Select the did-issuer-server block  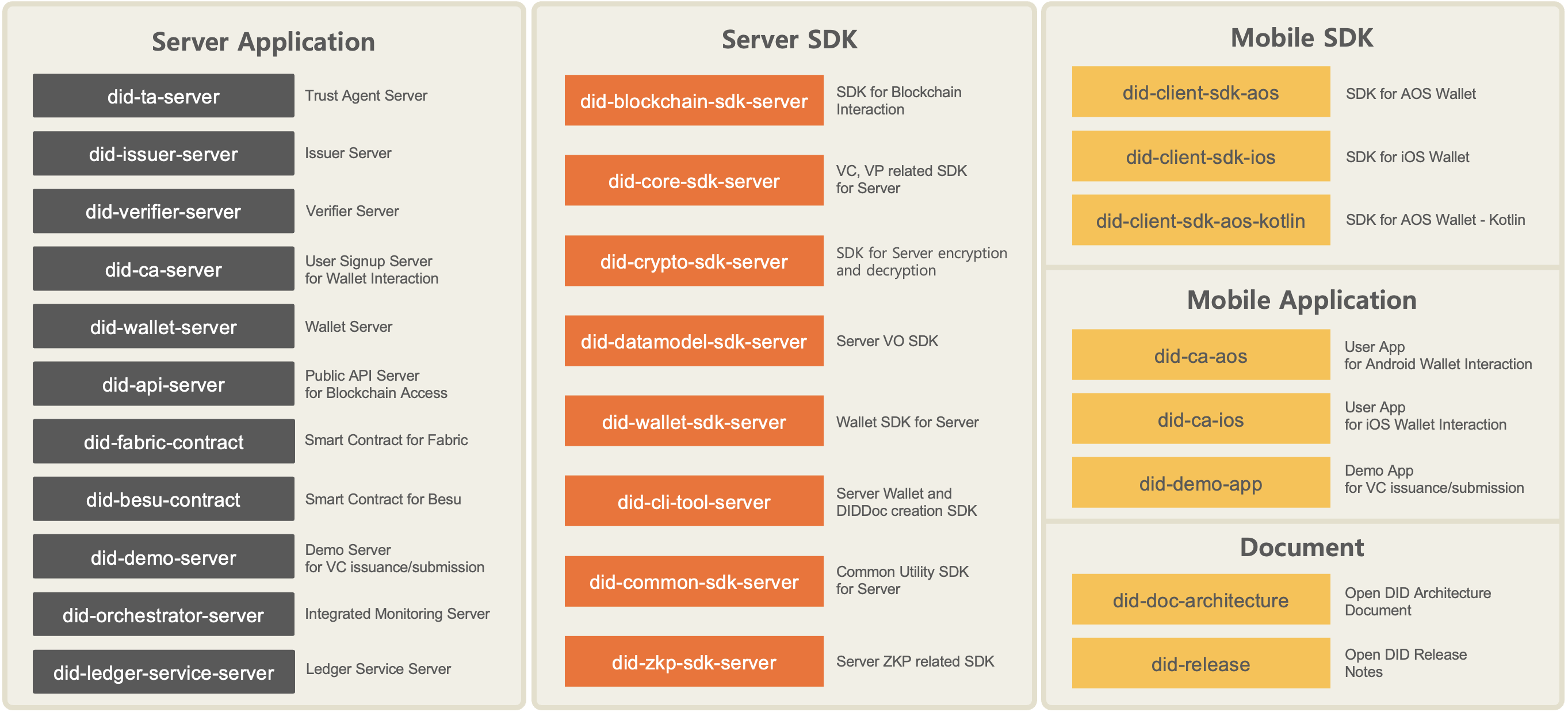[x=163, y=154]
